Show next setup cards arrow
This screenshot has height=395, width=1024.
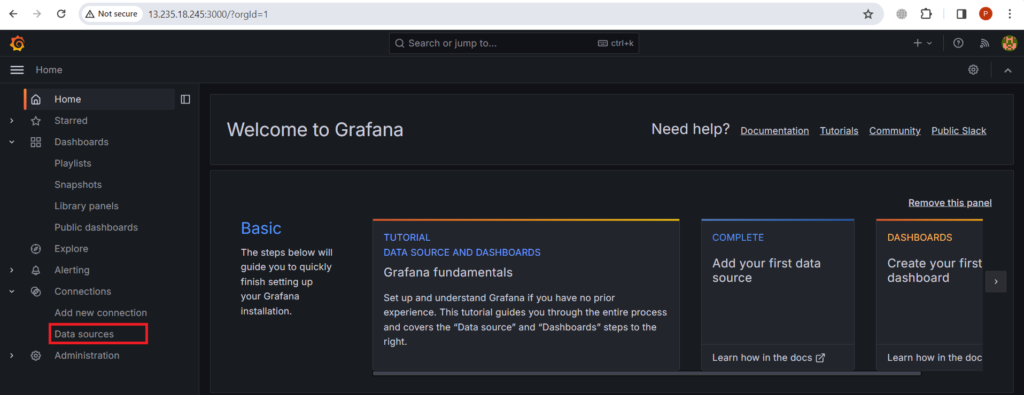pos(995,281)
